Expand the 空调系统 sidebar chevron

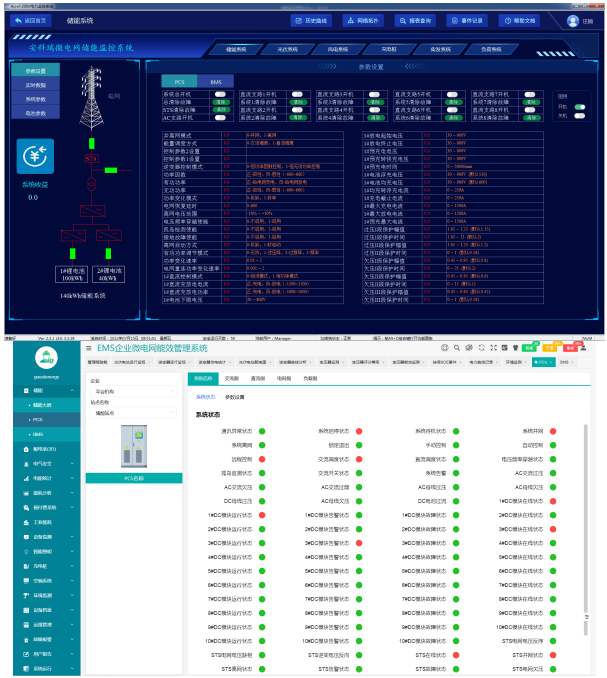[72, 581]
